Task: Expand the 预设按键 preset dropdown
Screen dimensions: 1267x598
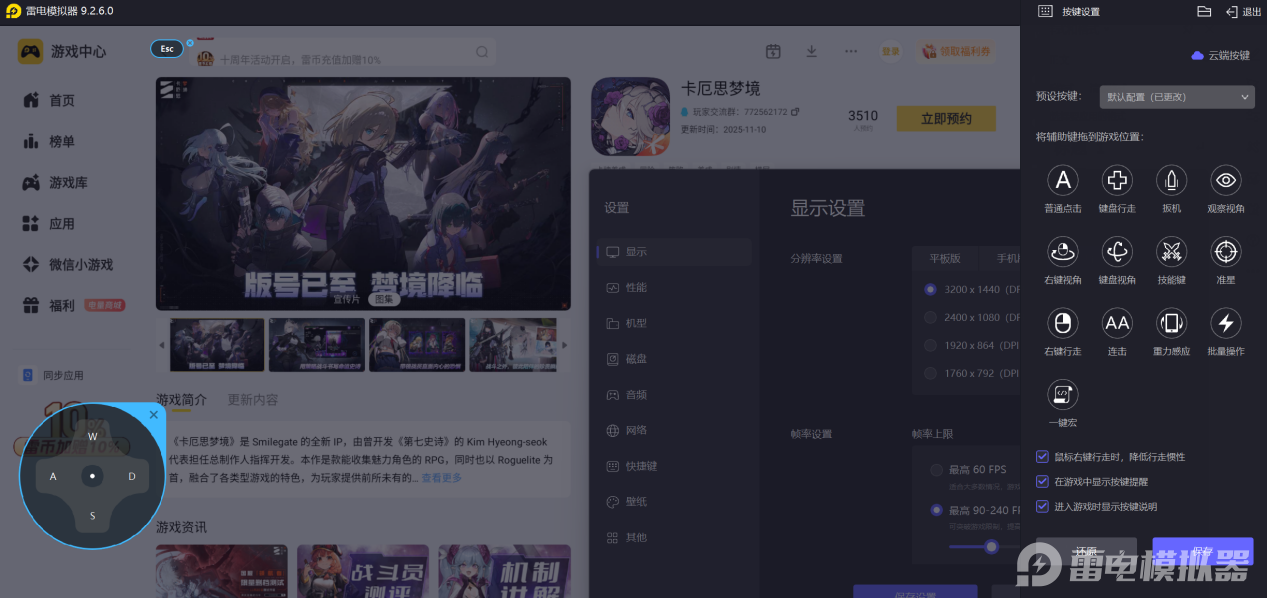Action: click(1176, 97)
